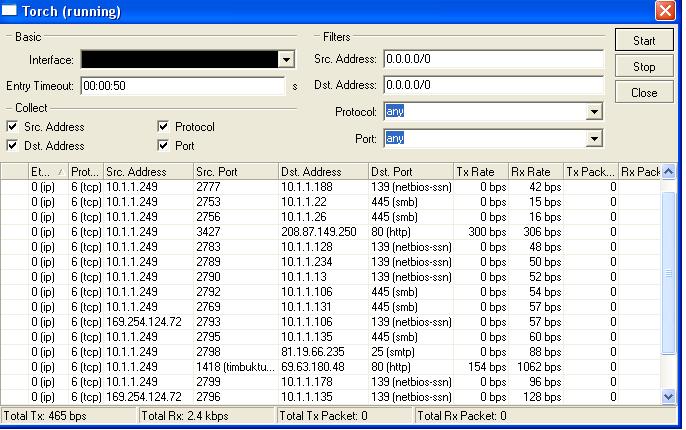Expand the Port filter dropdown
The image size is (686, 430).
tap(594, 139)
